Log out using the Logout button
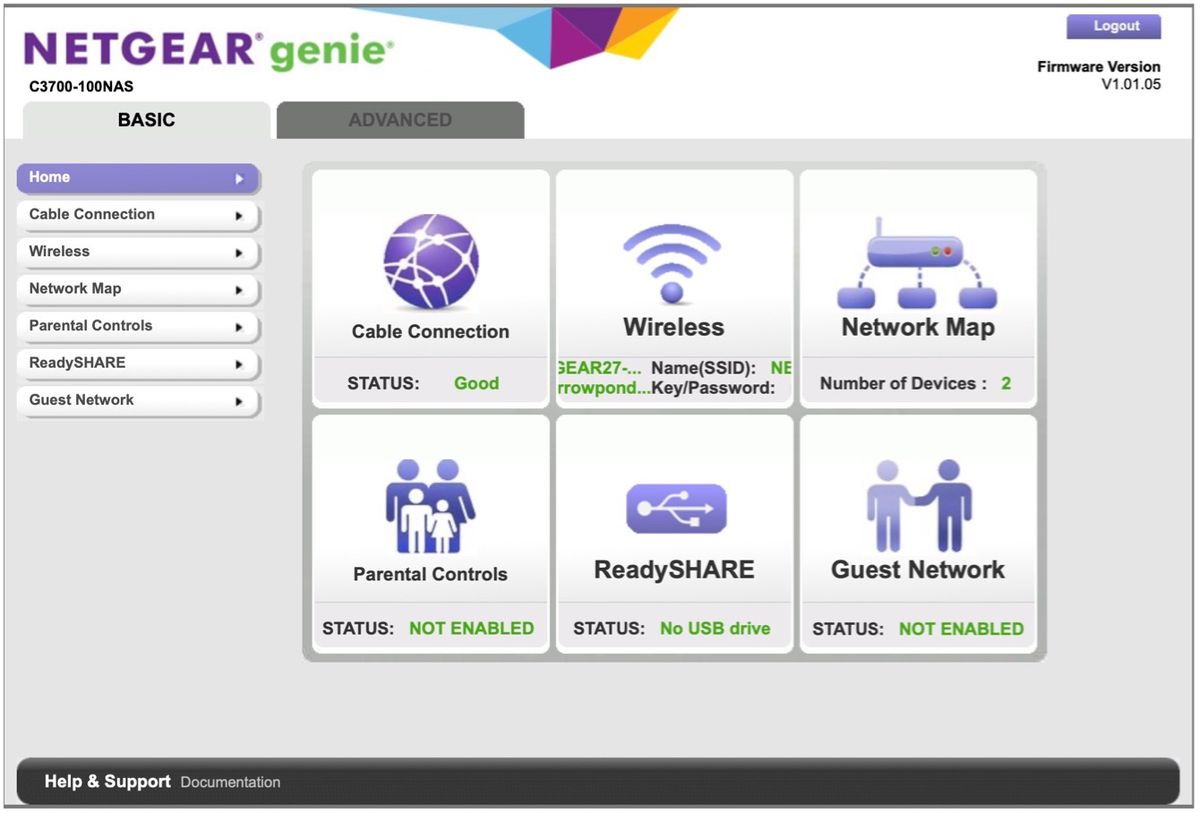The width and height of the screenshot is (1200, 813). pos(1113,26)
